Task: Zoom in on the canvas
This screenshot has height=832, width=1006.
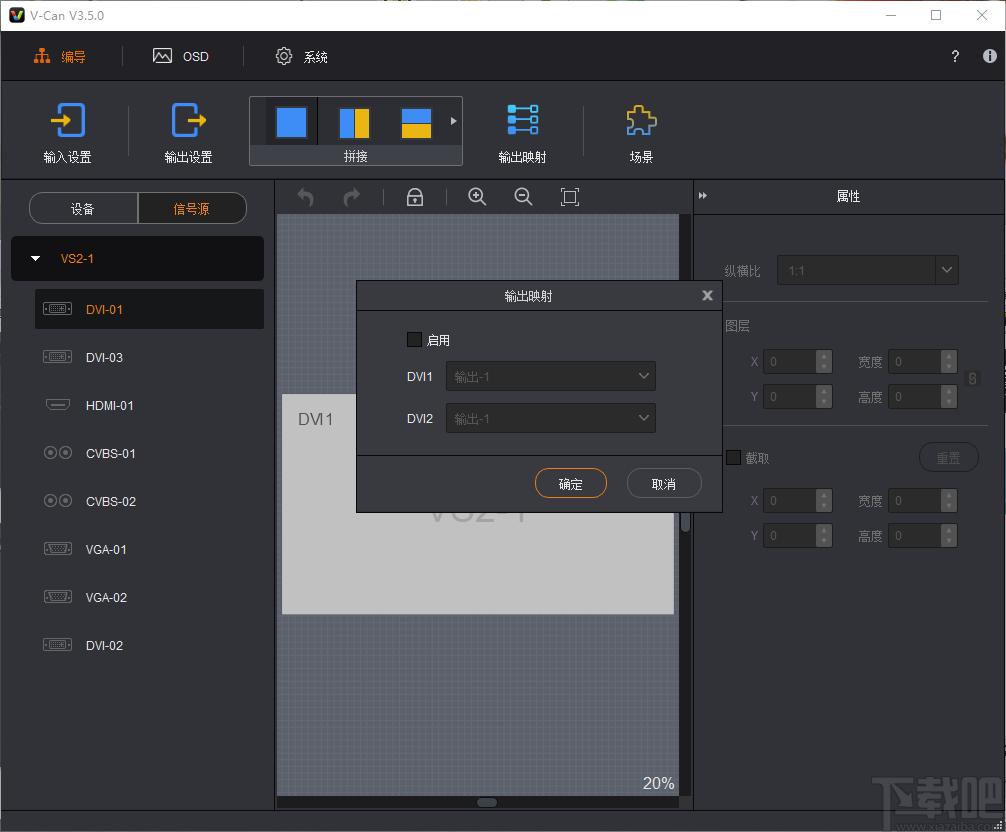Action: click(477, 197)
